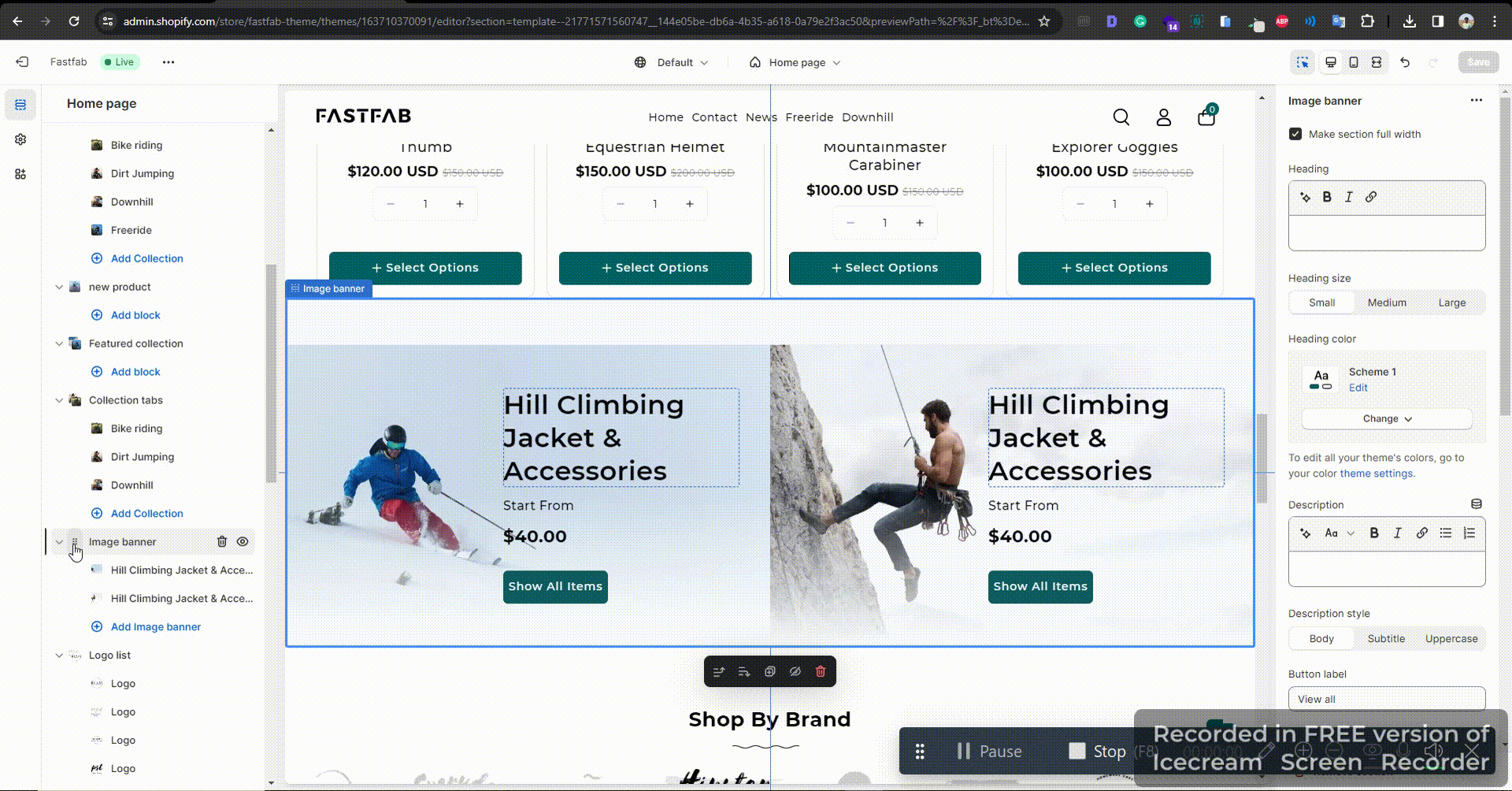Open the Home page template dropdown

(795, 62)
